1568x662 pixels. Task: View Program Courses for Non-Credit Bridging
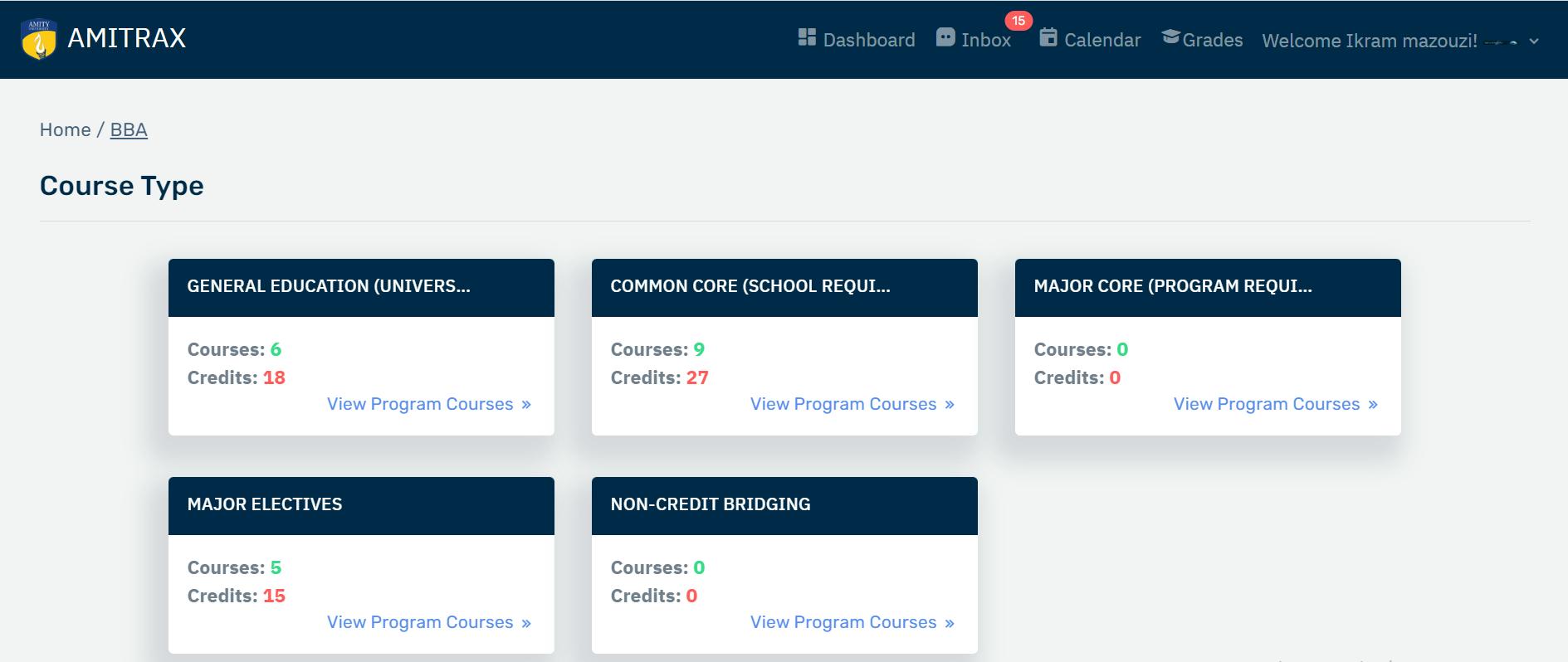[x=843, y=622]
